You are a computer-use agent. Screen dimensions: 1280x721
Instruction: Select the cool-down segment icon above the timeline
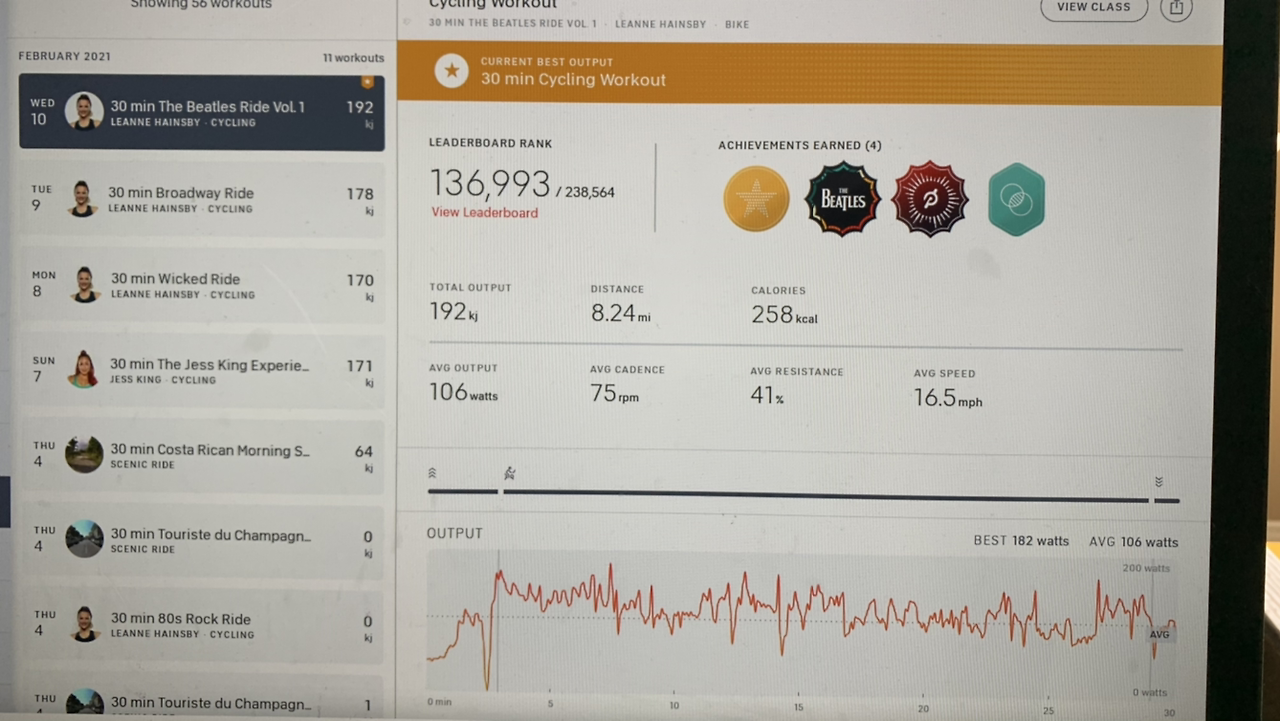click(x=1158, y=481)
